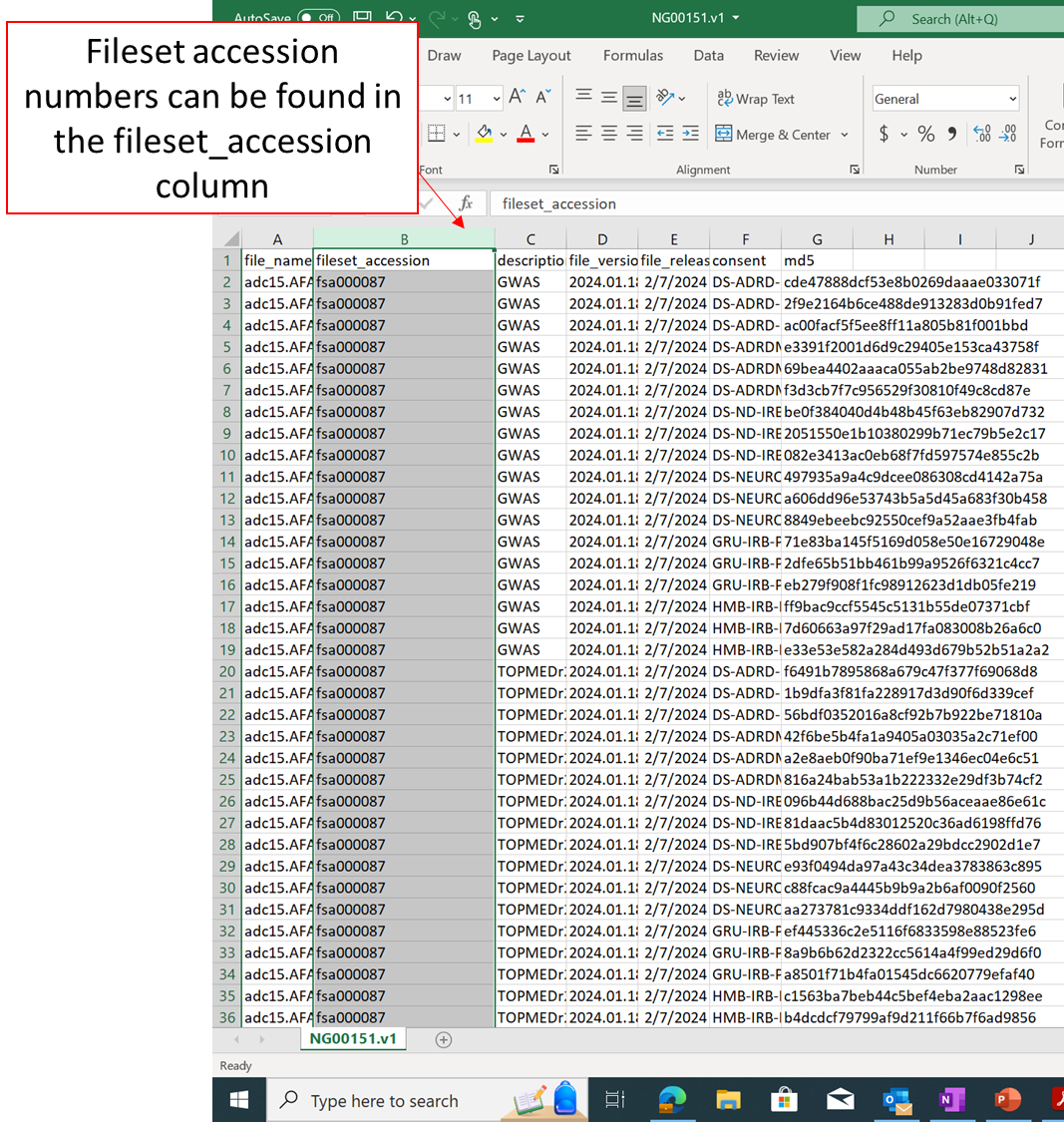The image size is (1064, 1122).
Task: Click the Save icon in title bar
Action: (x=362, y=18)
